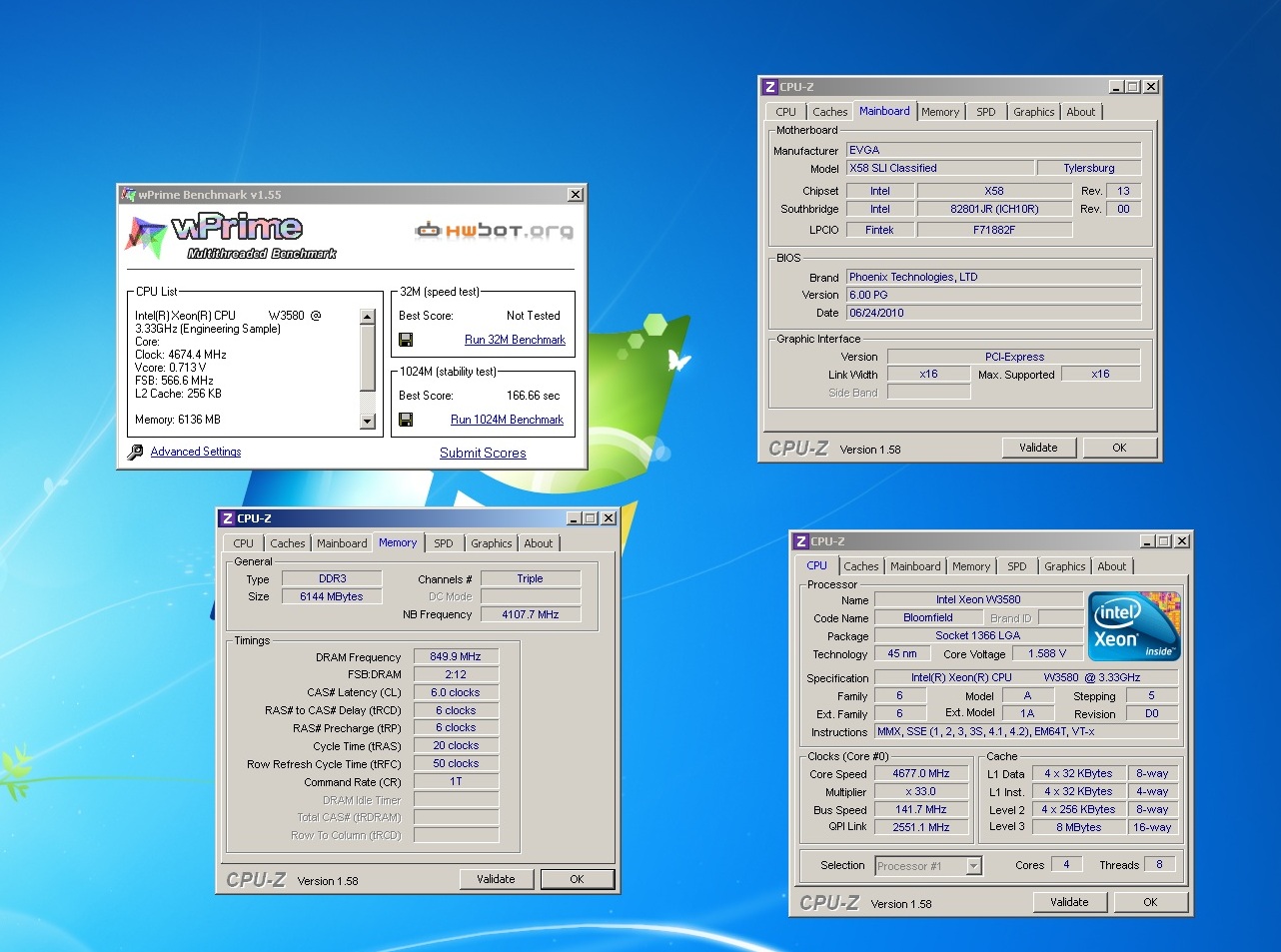Click the 'Not Tested' 32M best score text
Image resolution: width=1281 pixels, height=952 pixels.
(533, 316)
